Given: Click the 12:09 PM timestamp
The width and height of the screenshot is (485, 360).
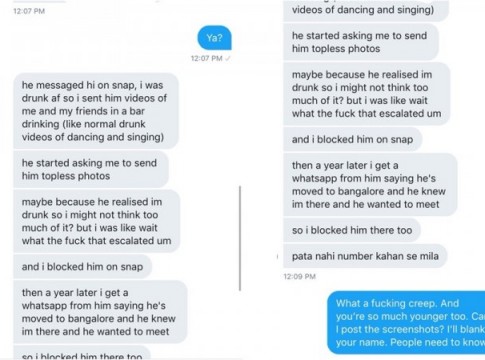Looking at the screenshot, I should (x=300, y=276).
